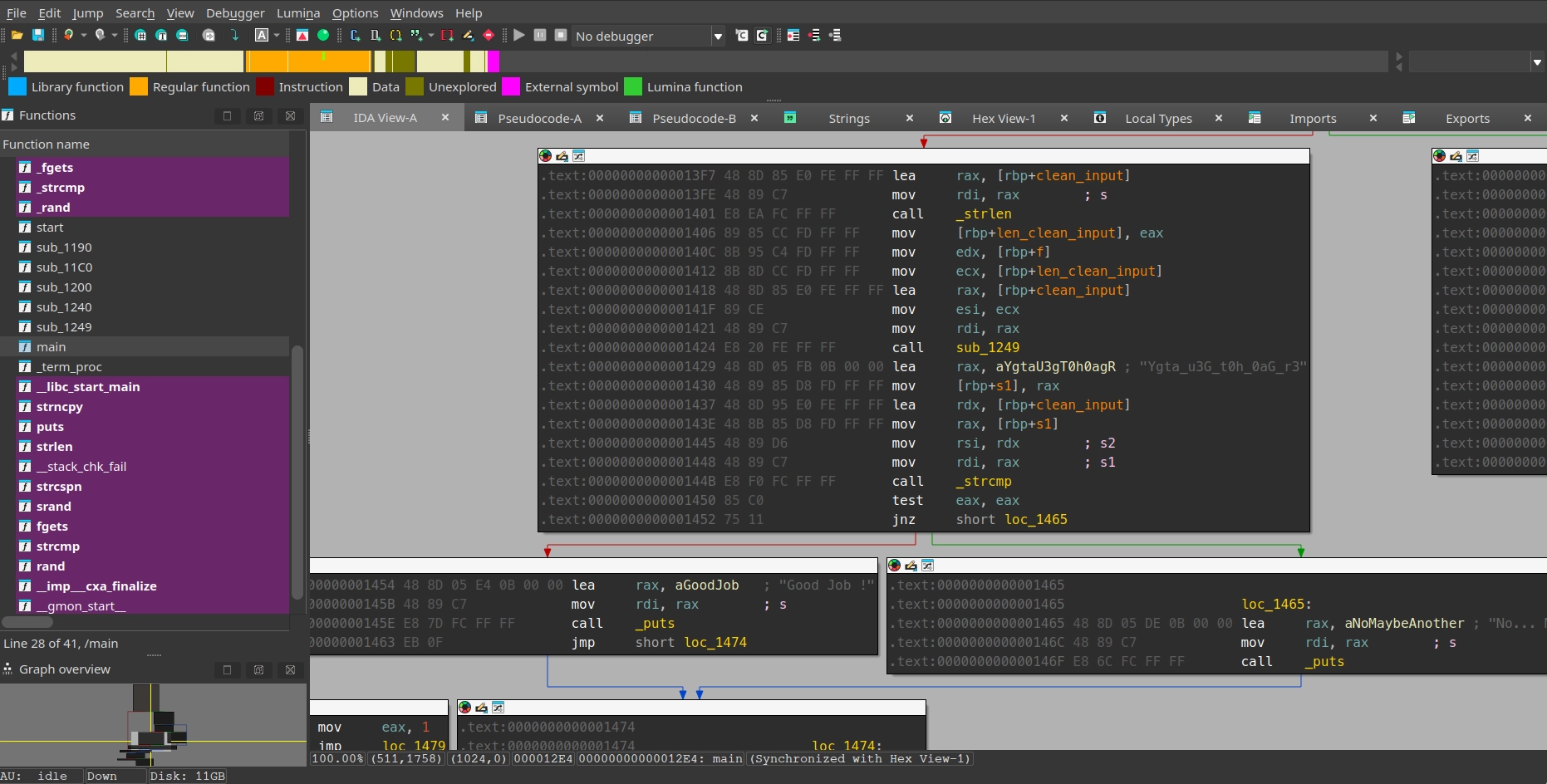
Task: Click the breakpoint list icon on the toolbar
Action: click(x=793, y=36)
